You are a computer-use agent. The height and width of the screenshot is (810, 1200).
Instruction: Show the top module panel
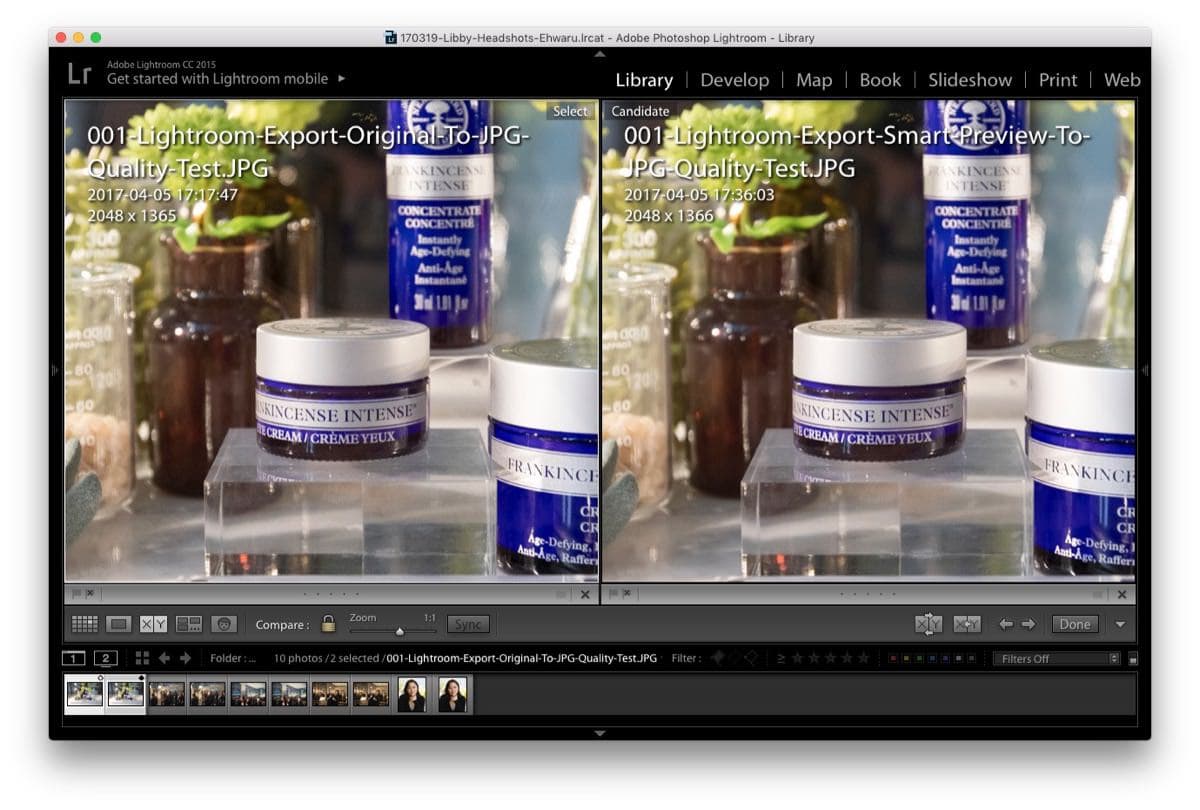coord(600,53)
